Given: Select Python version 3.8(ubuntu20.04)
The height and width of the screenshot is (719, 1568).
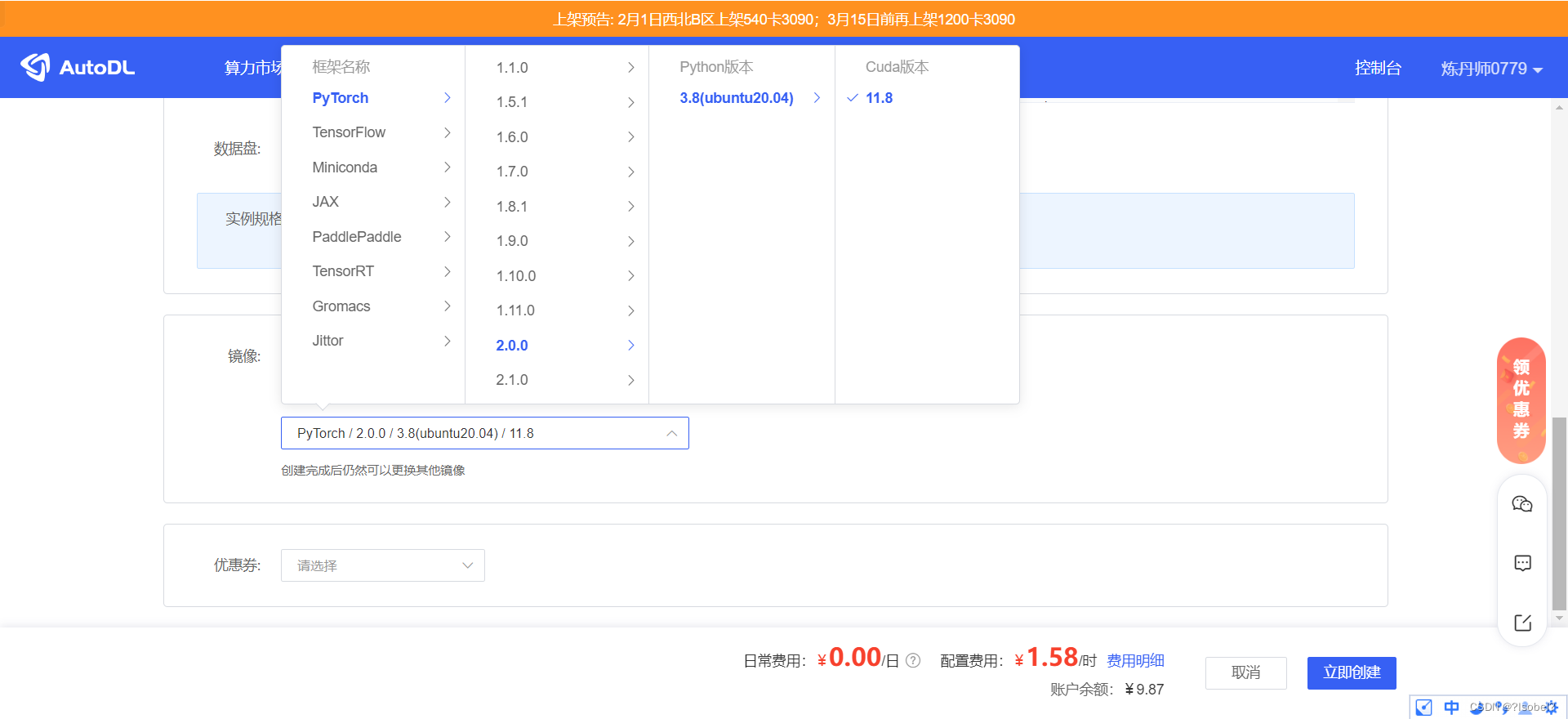Looking at the screenshot, I should (742, 98).
